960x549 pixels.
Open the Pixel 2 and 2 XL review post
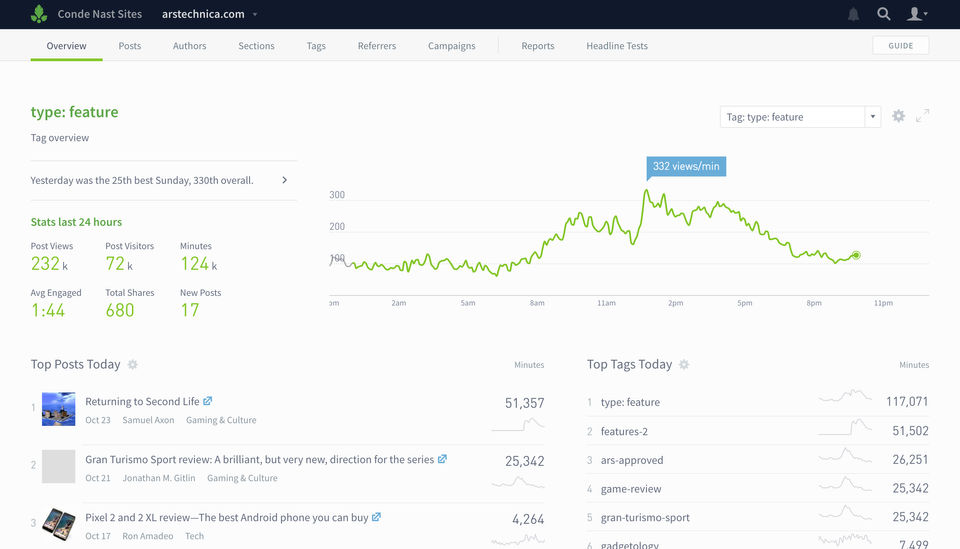[227, 518]
